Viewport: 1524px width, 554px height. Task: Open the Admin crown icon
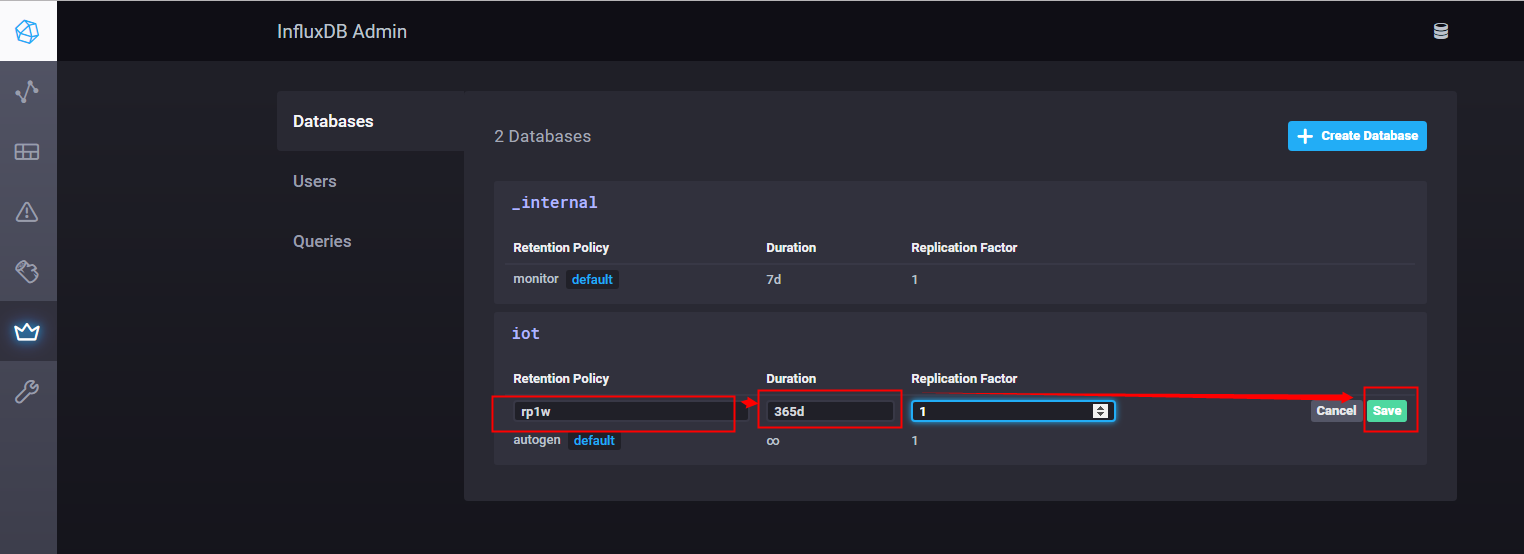coord(28,331)
